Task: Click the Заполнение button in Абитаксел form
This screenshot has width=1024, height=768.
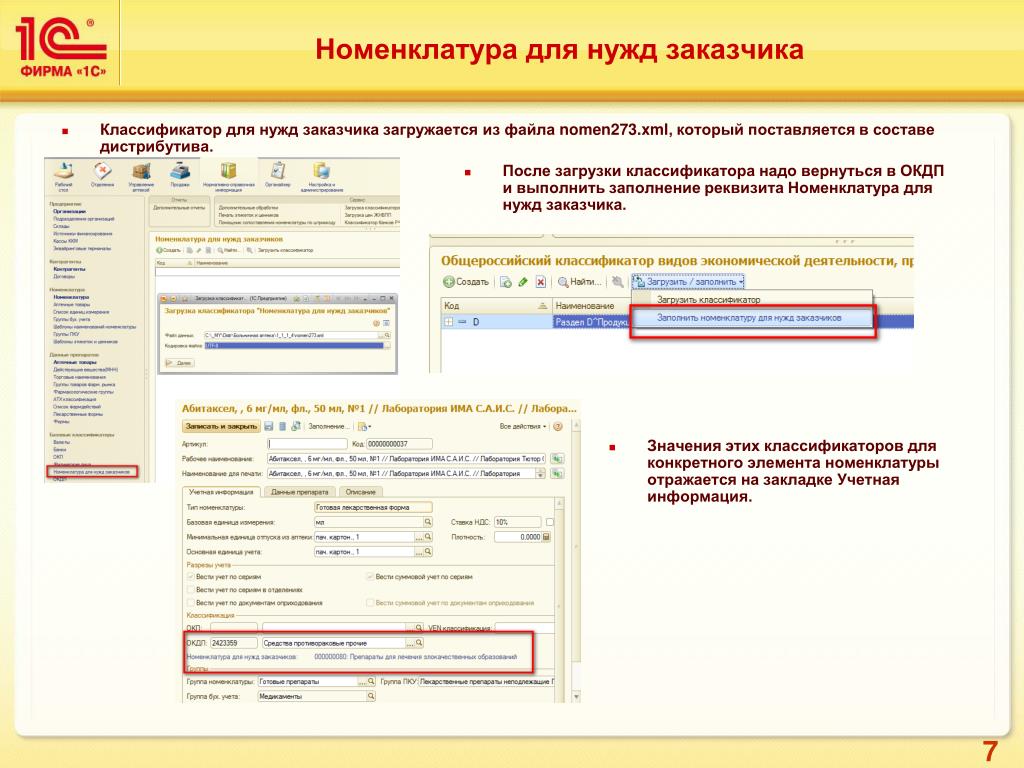Action: point(329,426)
